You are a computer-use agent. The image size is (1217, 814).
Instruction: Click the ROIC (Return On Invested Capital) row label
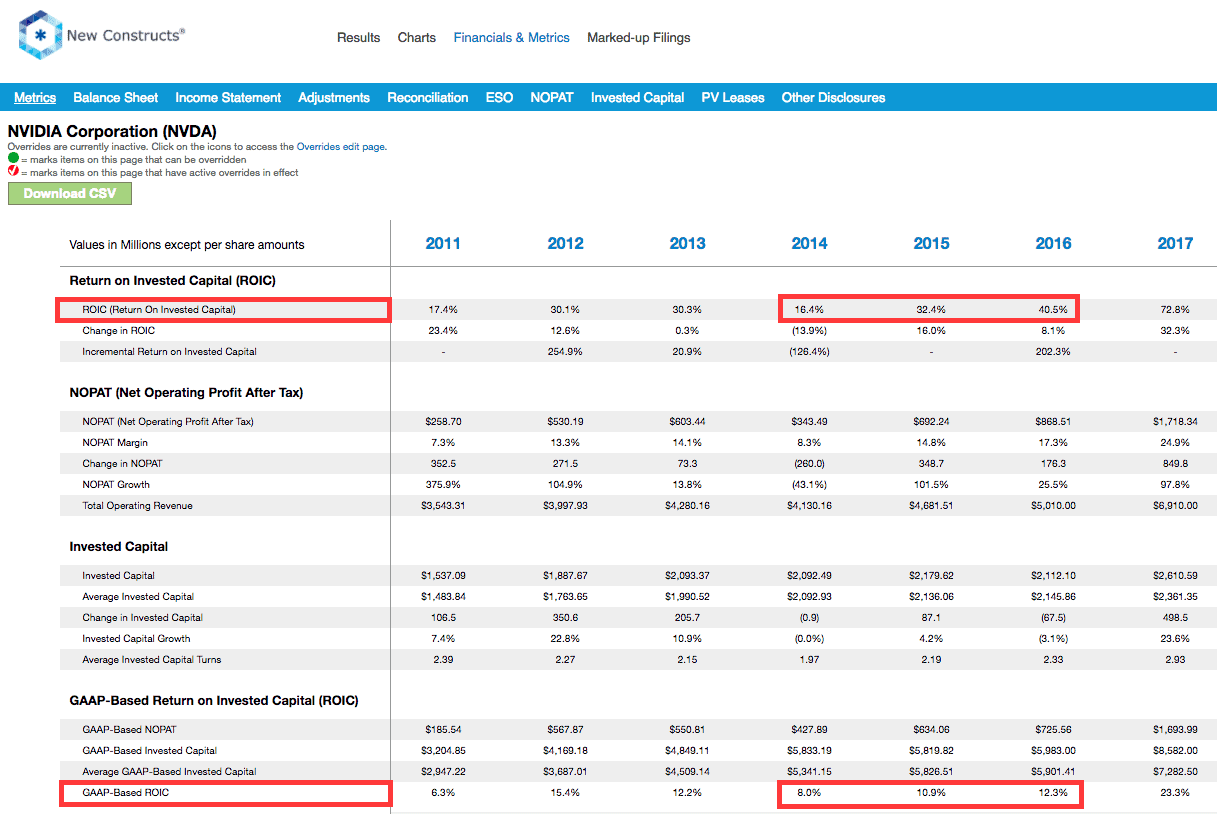tap(159, 310)
